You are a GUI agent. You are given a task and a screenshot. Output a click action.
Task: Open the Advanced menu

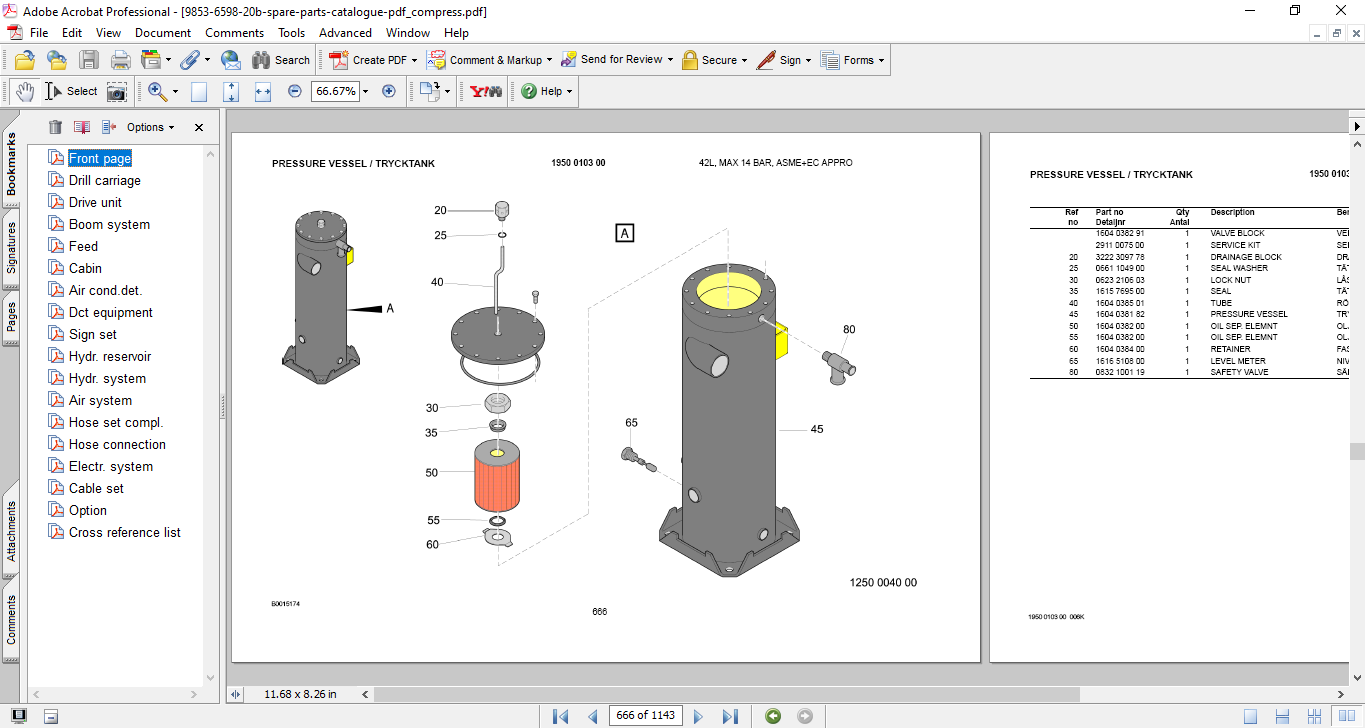point(345,32)
